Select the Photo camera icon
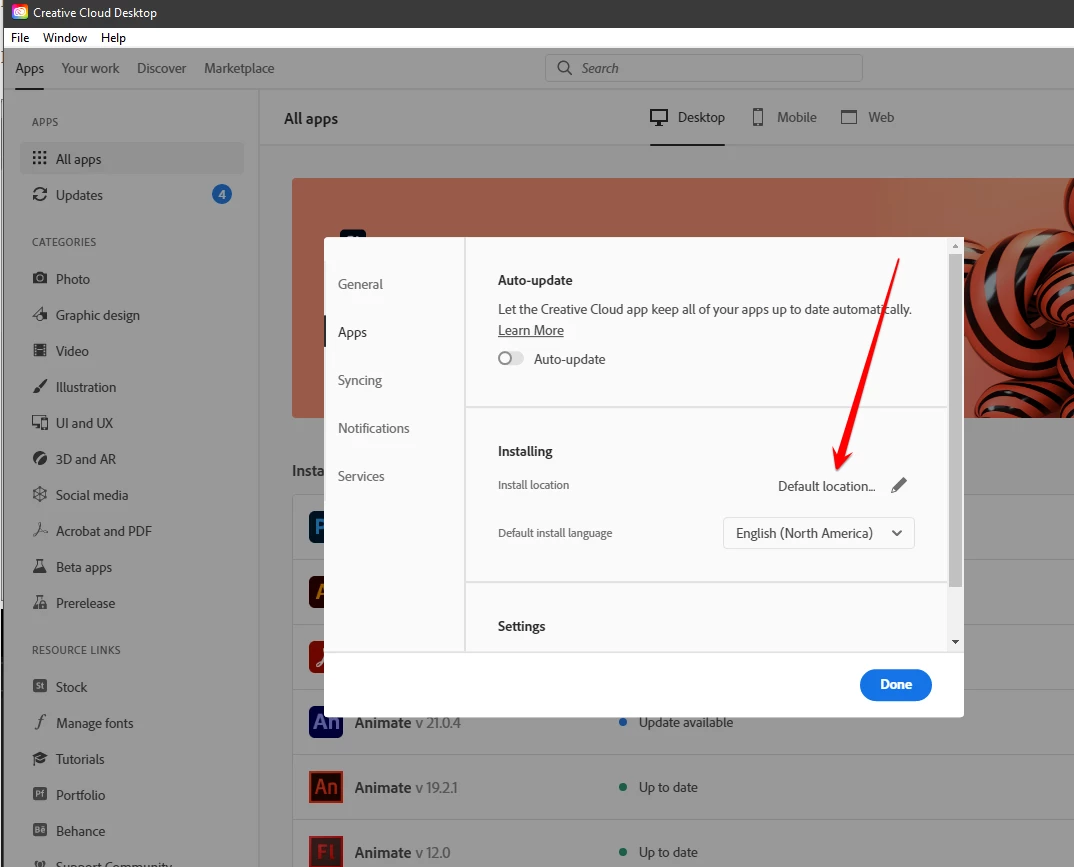1074x867 pixels. tap(40, 278)
